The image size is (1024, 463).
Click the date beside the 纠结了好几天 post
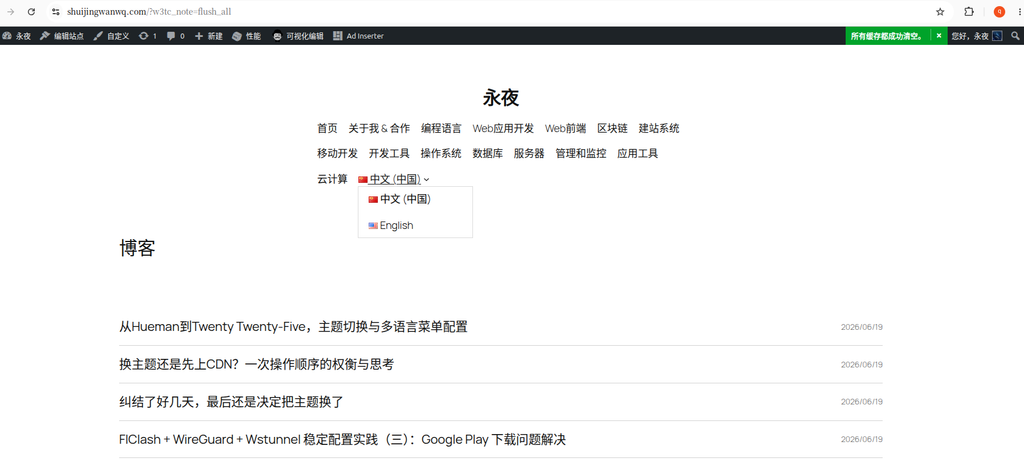coord(861,402)
